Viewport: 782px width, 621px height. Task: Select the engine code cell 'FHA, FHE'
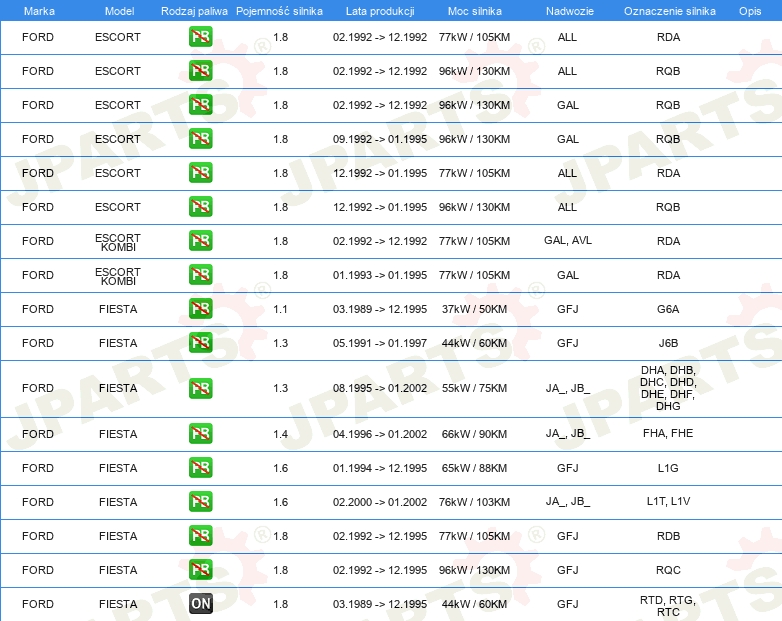(668, 433)
